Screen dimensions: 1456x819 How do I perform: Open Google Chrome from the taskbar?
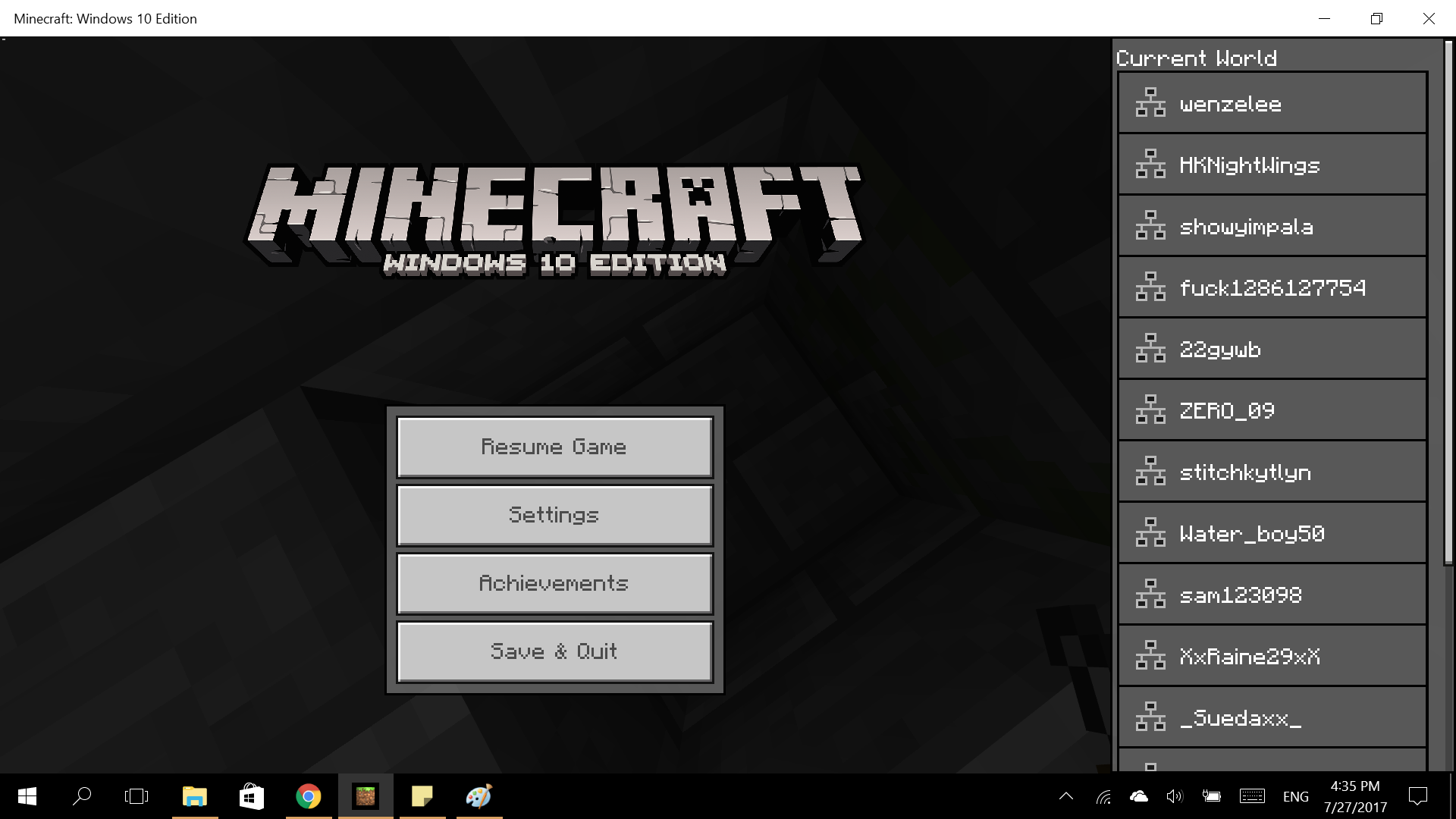308,796
